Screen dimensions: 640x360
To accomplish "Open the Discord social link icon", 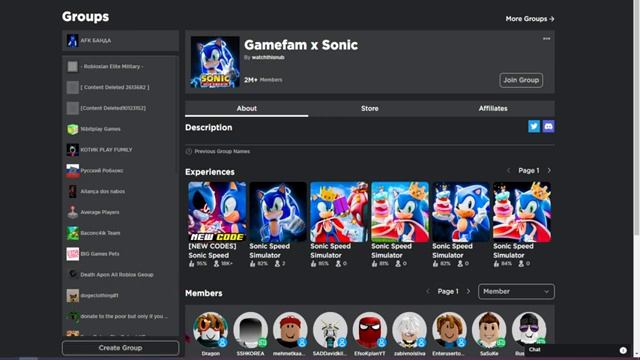I will pos(549,126).
